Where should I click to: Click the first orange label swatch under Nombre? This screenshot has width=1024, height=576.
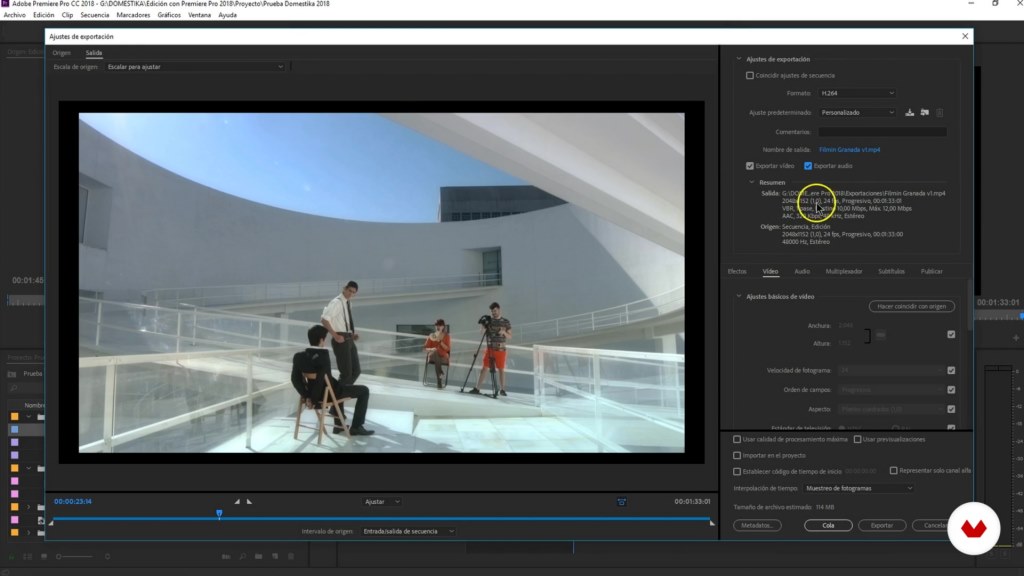pos(14,416)
